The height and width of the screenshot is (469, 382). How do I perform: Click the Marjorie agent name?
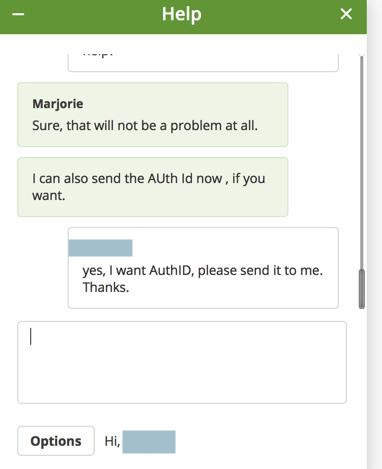(58, 104)
